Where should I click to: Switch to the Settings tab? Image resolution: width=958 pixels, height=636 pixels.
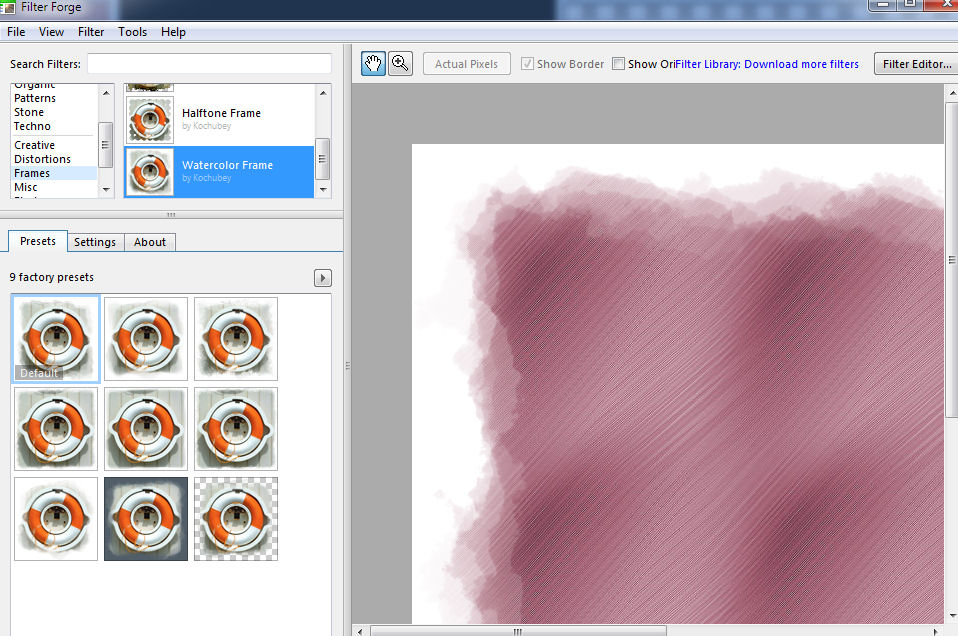(x=95, y=242)
